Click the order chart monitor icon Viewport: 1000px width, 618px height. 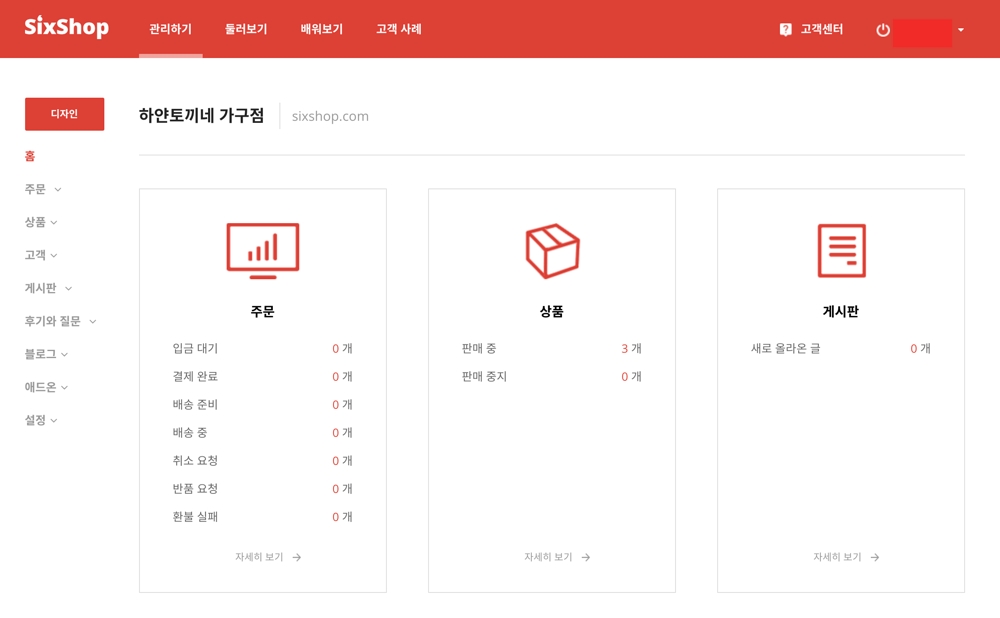pos(262,250)
